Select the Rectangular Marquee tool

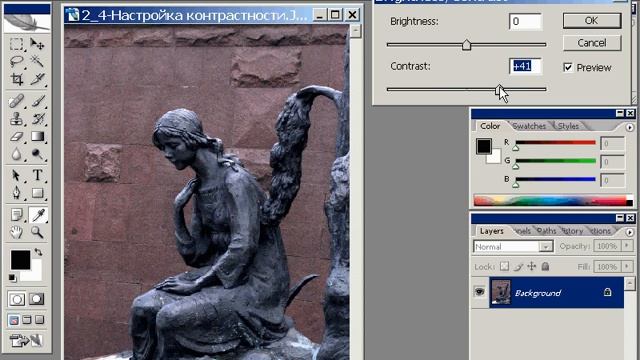[17, 44]
